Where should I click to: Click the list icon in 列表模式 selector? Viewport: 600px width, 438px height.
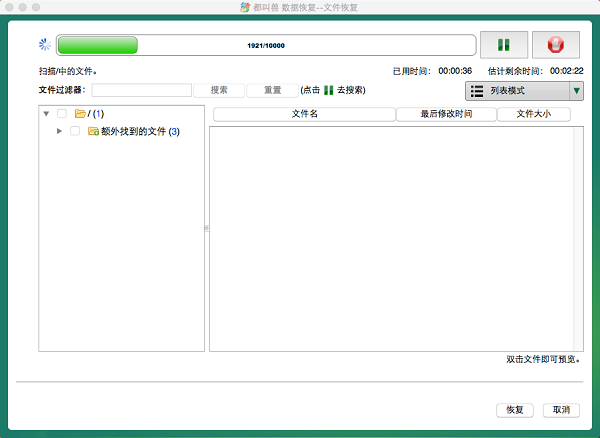click(477, 91)
